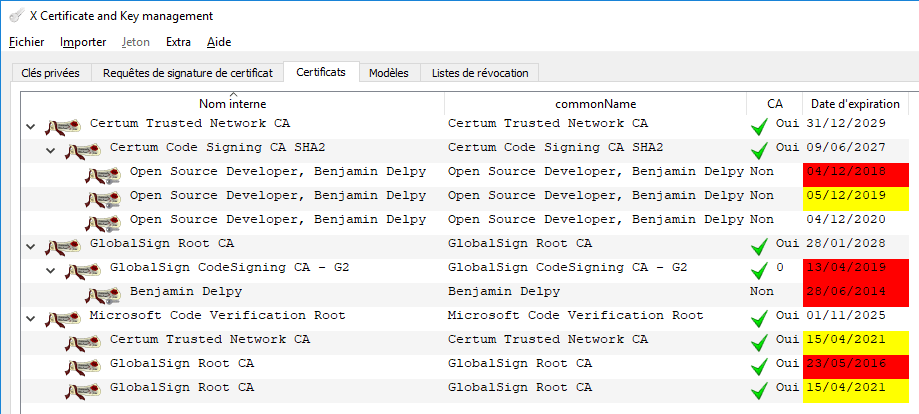Select the 01/11/2025 expiration date cell
The width and height of the screenshot is (919, 414).
[855, 319]
